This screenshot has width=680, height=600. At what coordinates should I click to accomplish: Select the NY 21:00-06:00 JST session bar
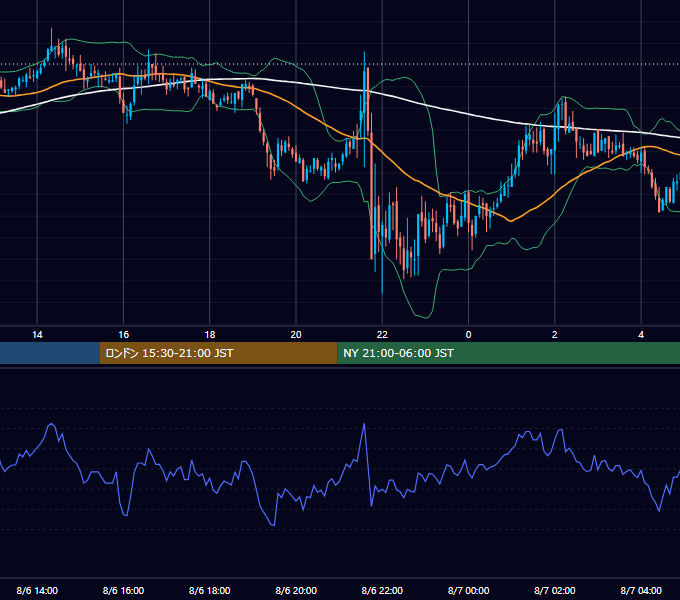click(x=508, y=353)
